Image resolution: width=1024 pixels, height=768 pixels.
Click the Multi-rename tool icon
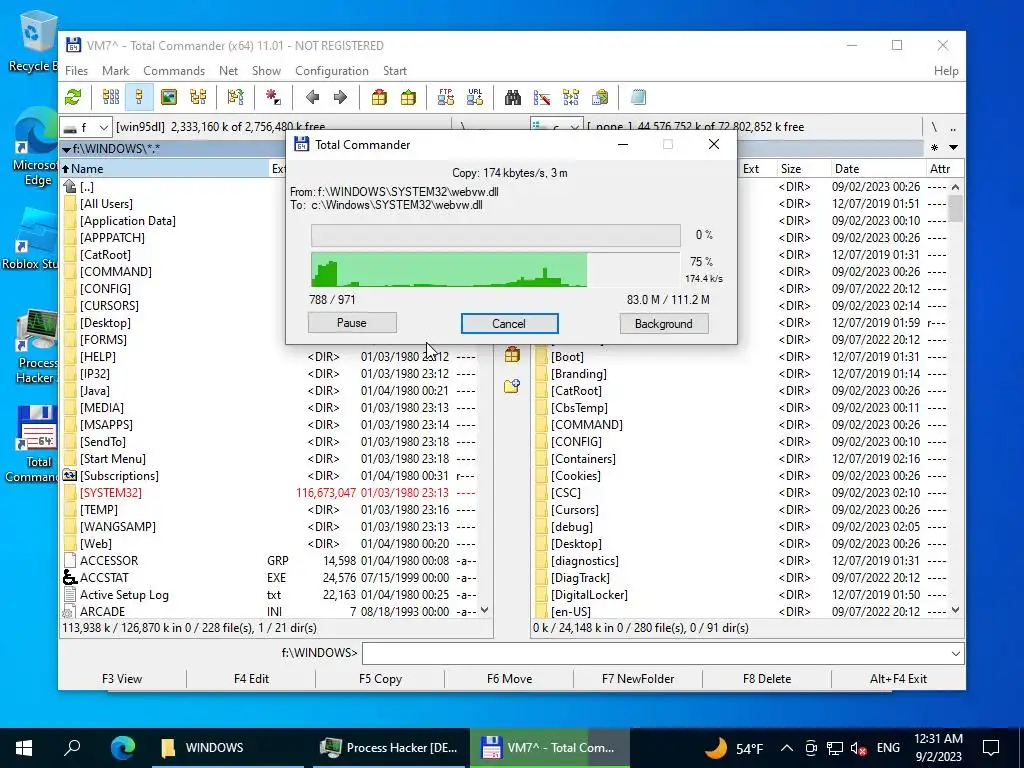[542, 97]
